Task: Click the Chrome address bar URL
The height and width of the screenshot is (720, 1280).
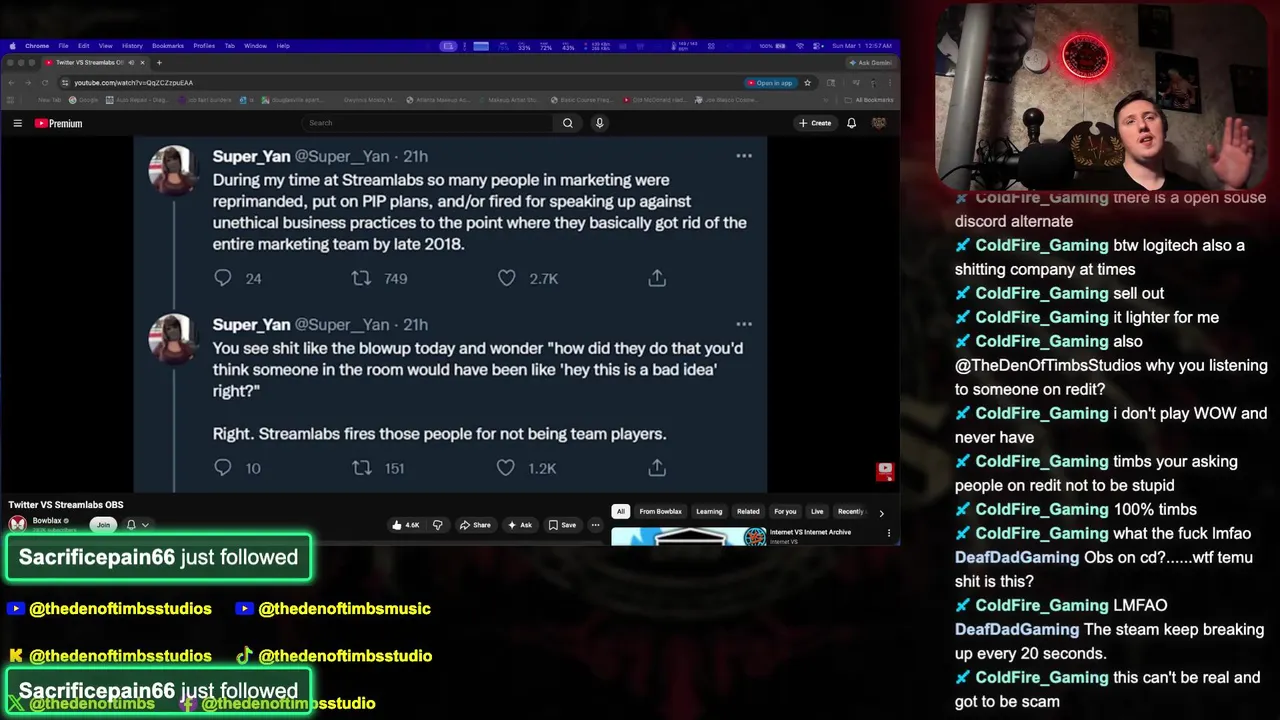Action: [133, 83]
